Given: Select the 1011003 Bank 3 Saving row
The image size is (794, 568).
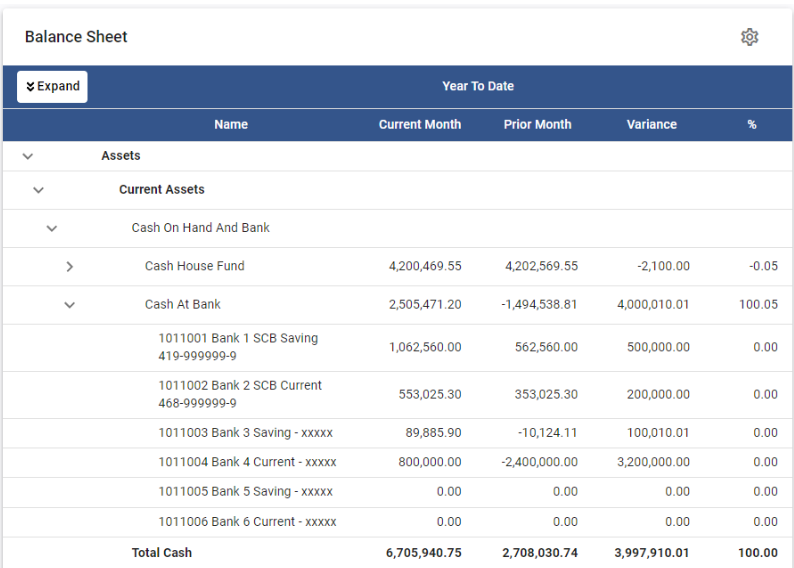Looking at the screenshot, I should click(245, 433).
